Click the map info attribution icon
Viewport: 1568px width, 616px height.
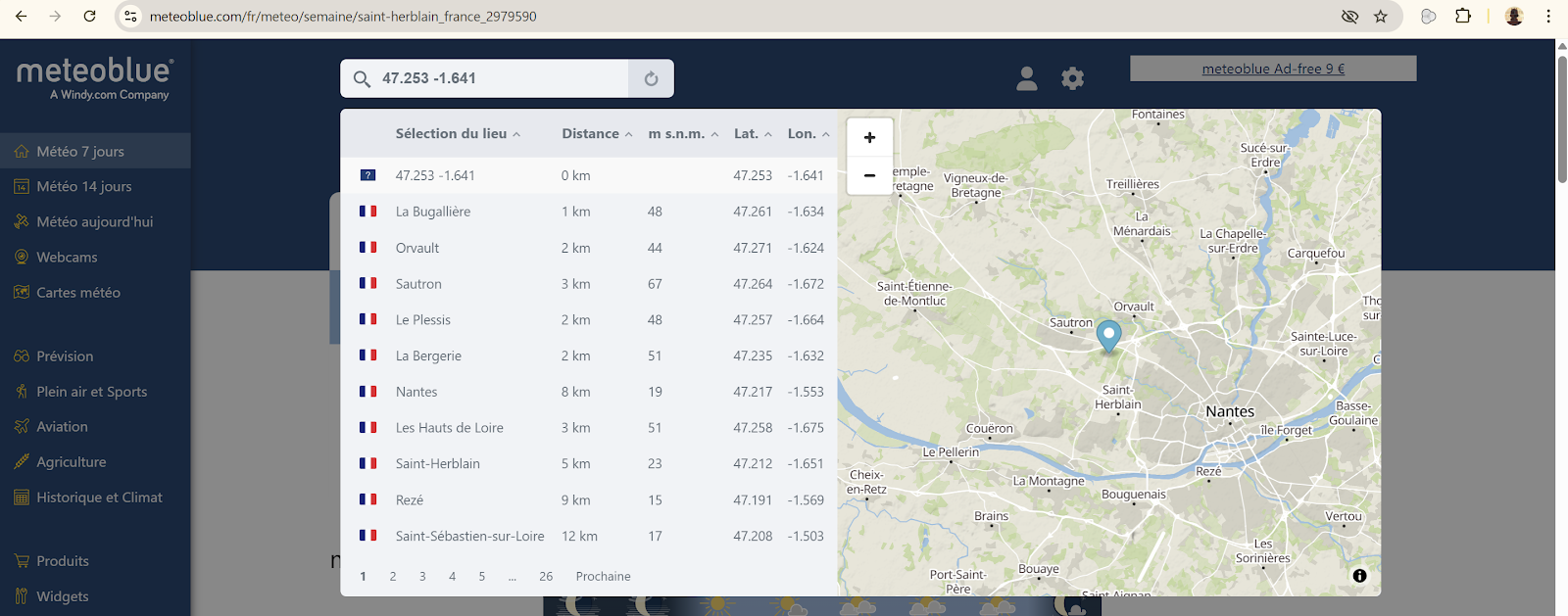[1359, 576]
